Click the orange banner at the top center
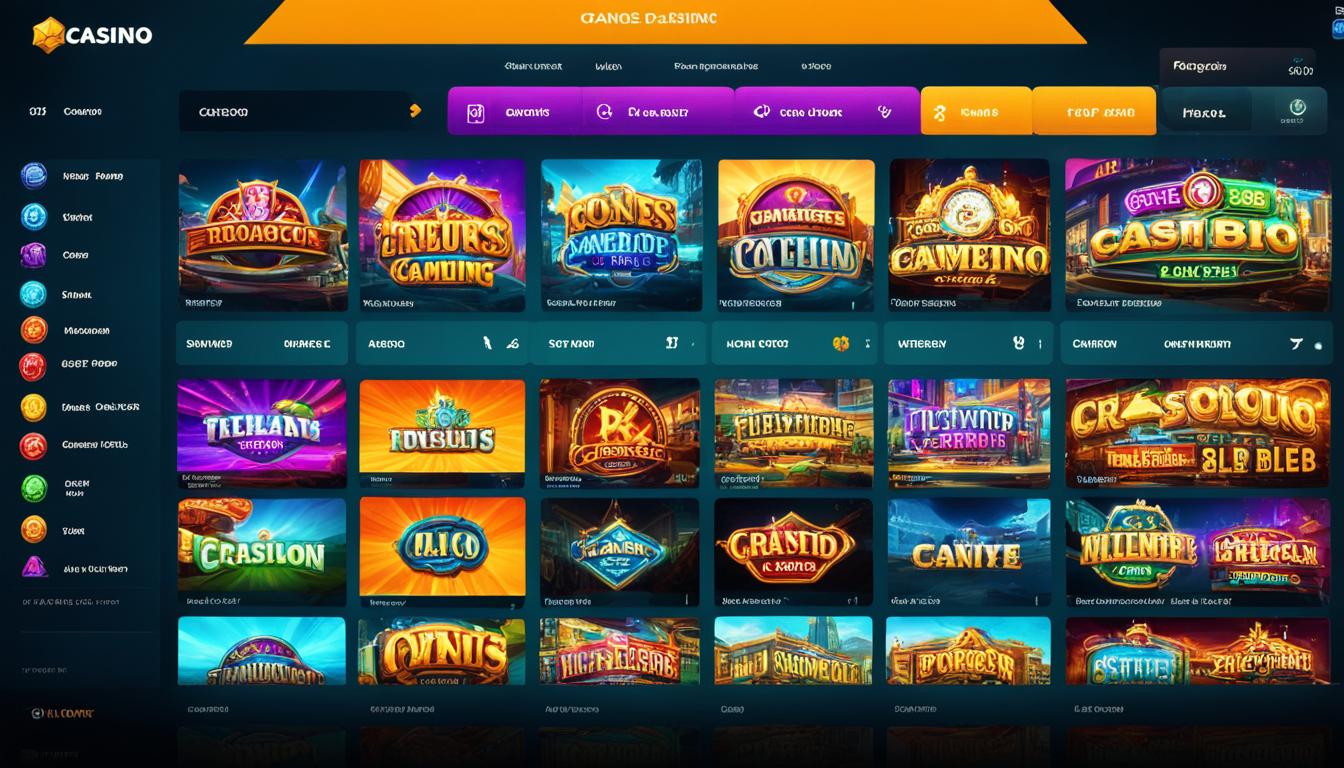Viewport: 1344px width, 768px height. point(665,22)
